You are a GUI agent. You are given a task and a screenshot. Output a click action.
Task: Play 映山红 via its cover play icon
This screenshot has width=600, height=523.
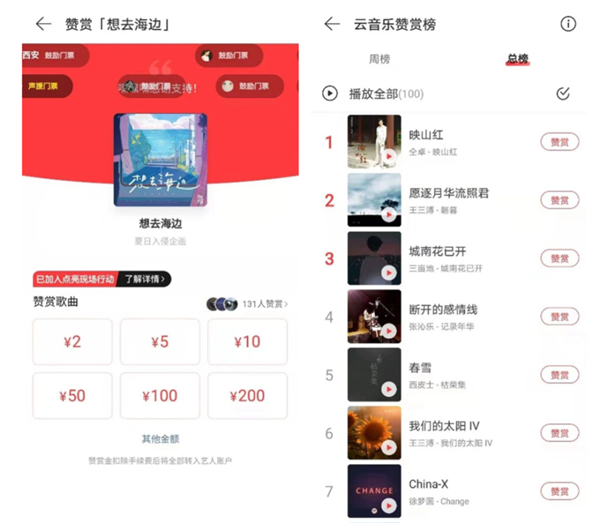click(389, 156)
